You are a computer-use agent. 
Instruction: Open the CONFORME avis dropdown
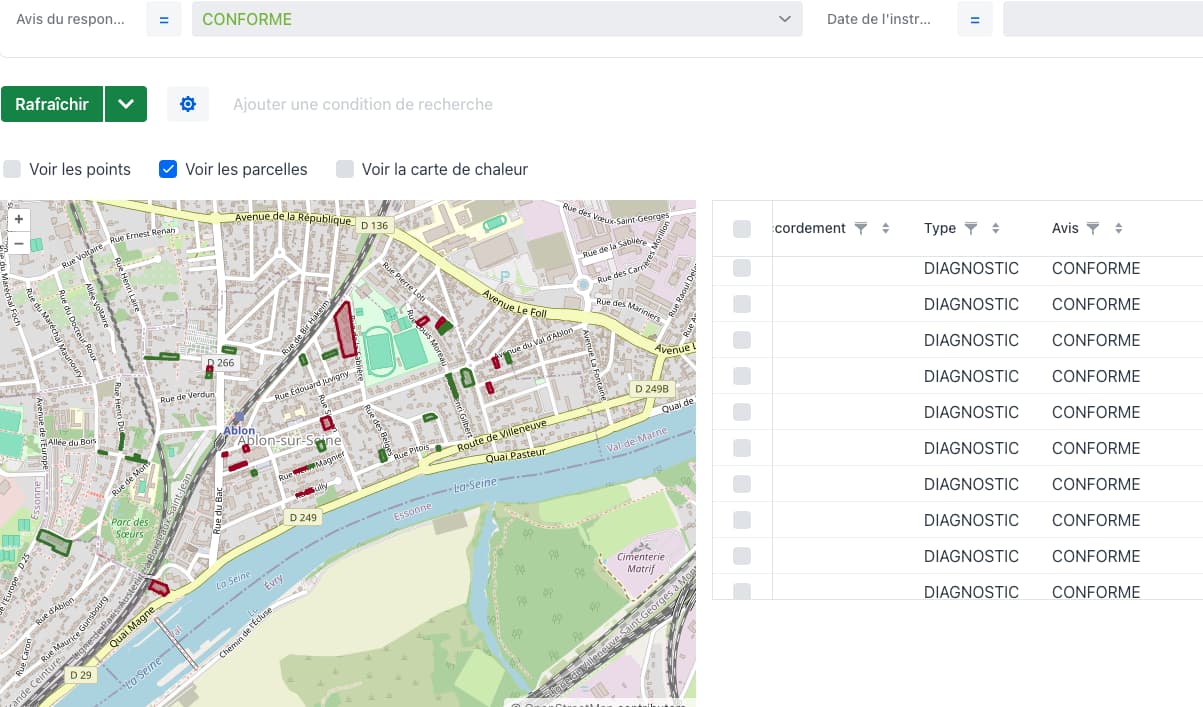(x=497, y=19)
